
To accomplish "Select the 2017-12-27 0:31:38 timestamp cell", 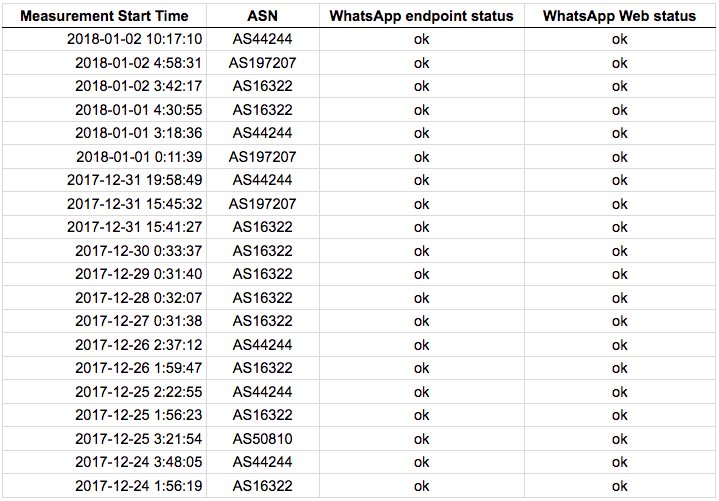I will click(139, 321).
